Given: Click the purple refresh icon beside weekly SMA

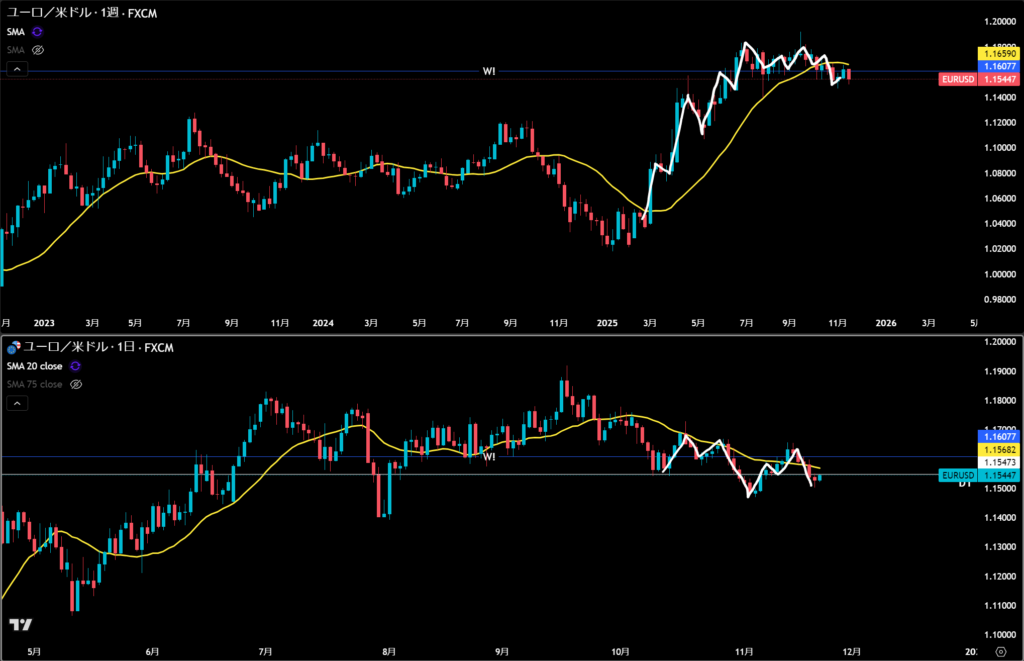Looking at the screenshot, I should (x=38, y=32).
